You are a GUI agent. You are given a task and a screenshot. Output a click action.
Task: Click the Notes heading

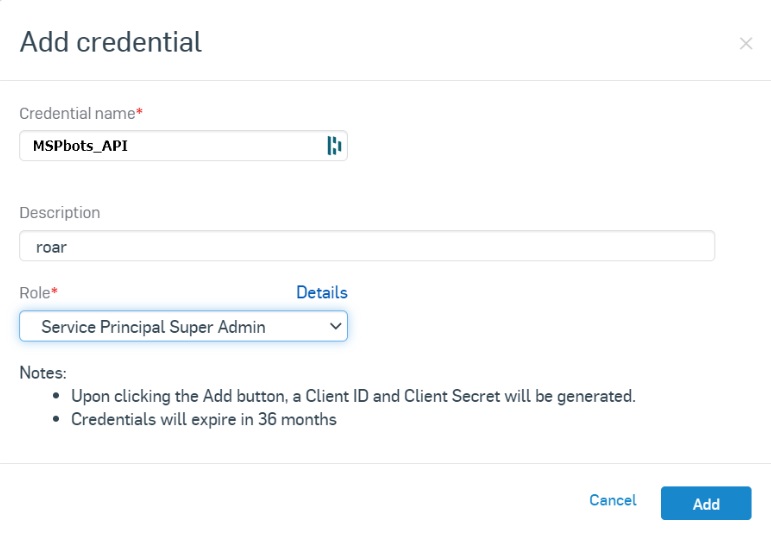click(43, 373)
